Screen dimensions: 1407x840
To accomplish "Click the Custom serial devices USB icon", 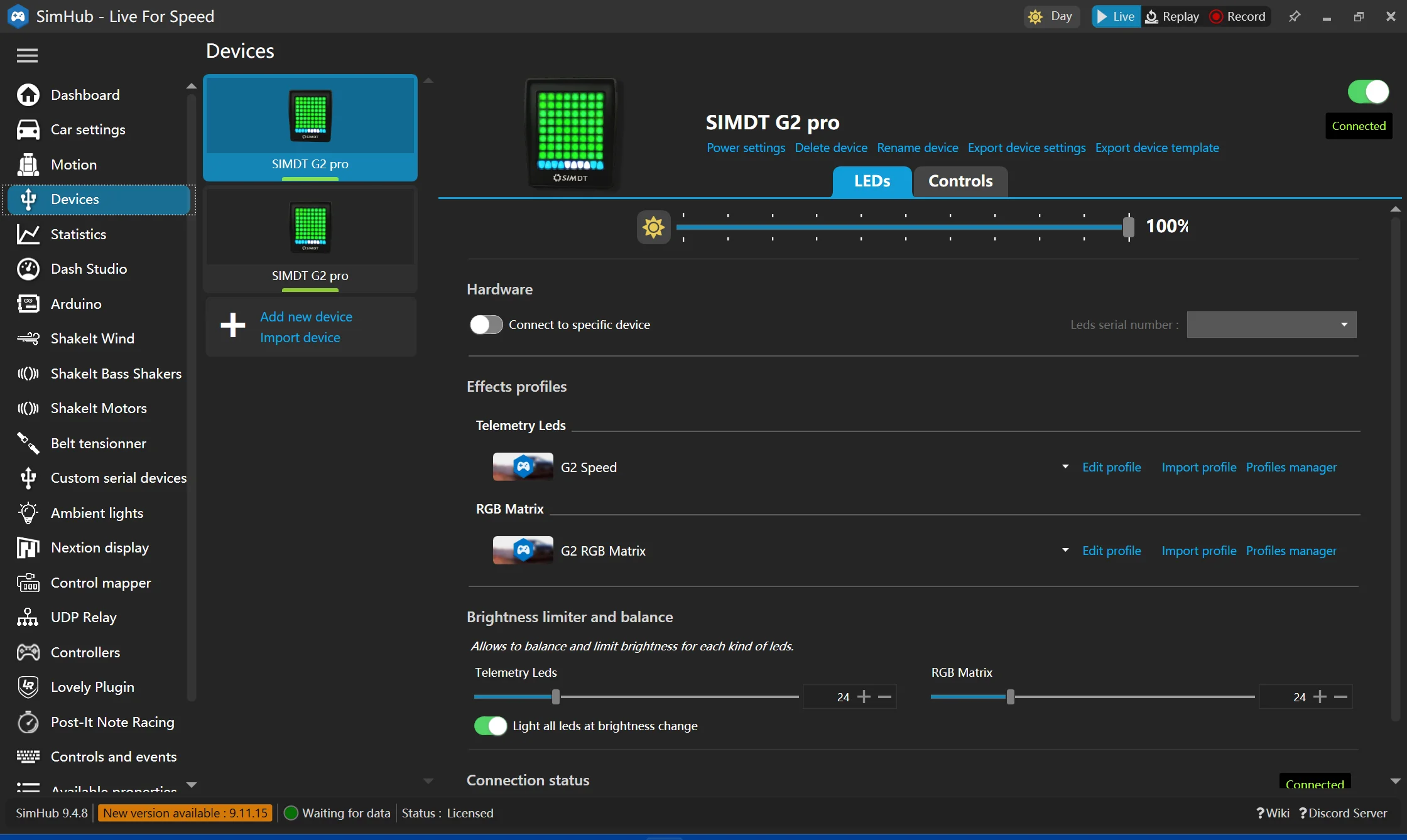I will tap(28, 478).
